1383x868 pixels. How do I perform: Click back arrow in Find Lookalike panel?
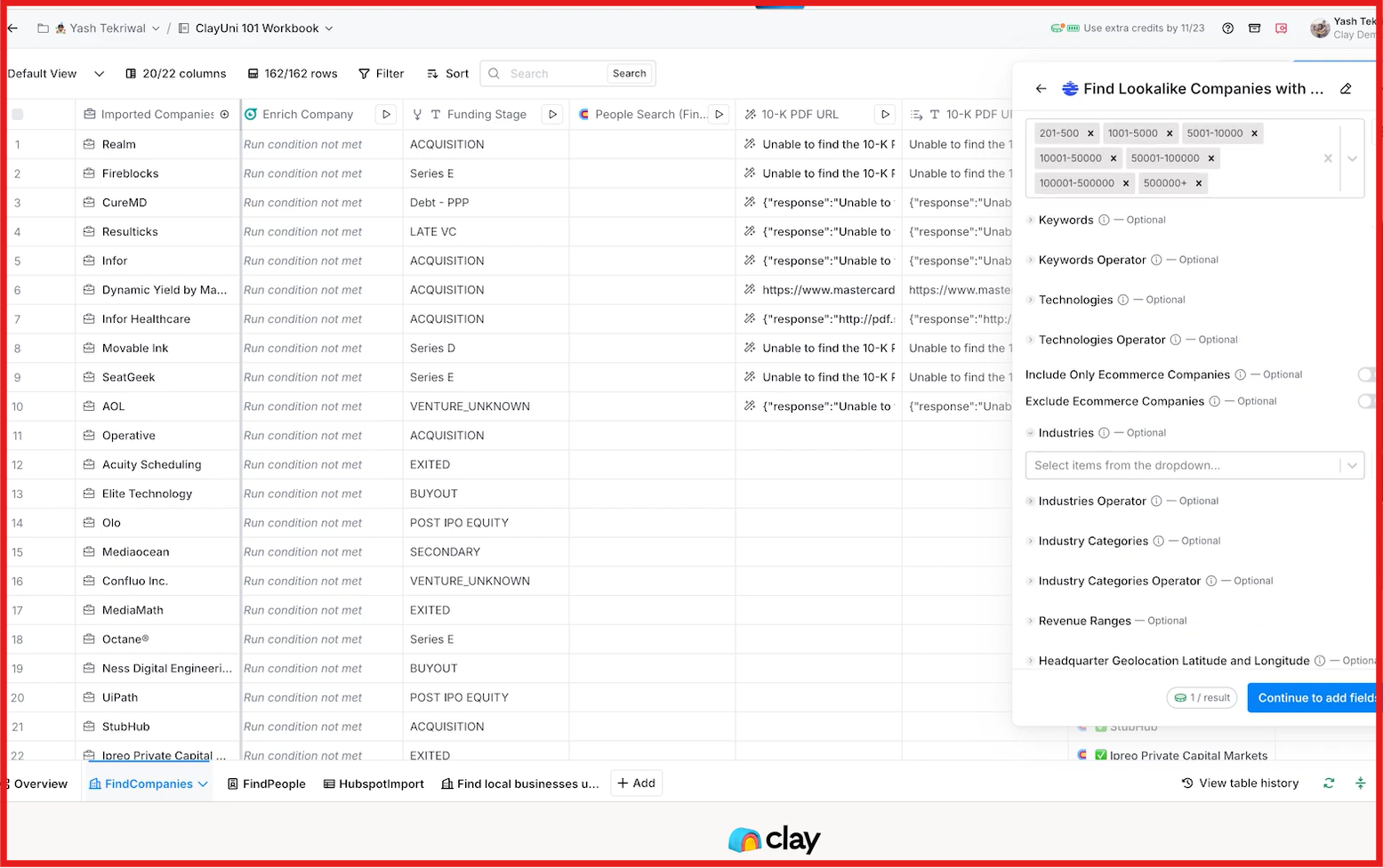pyautogui.click(x=1041, y=89)
